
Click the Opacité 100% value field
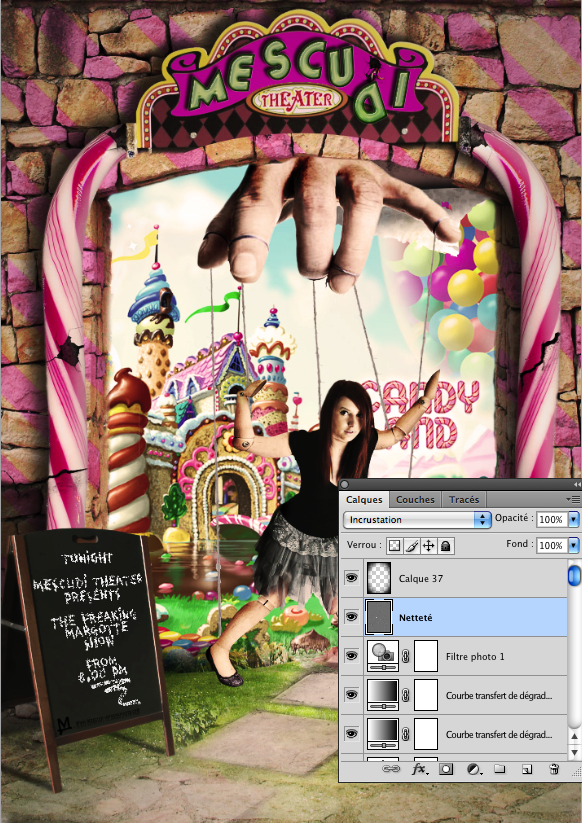(x=553, y=519)
